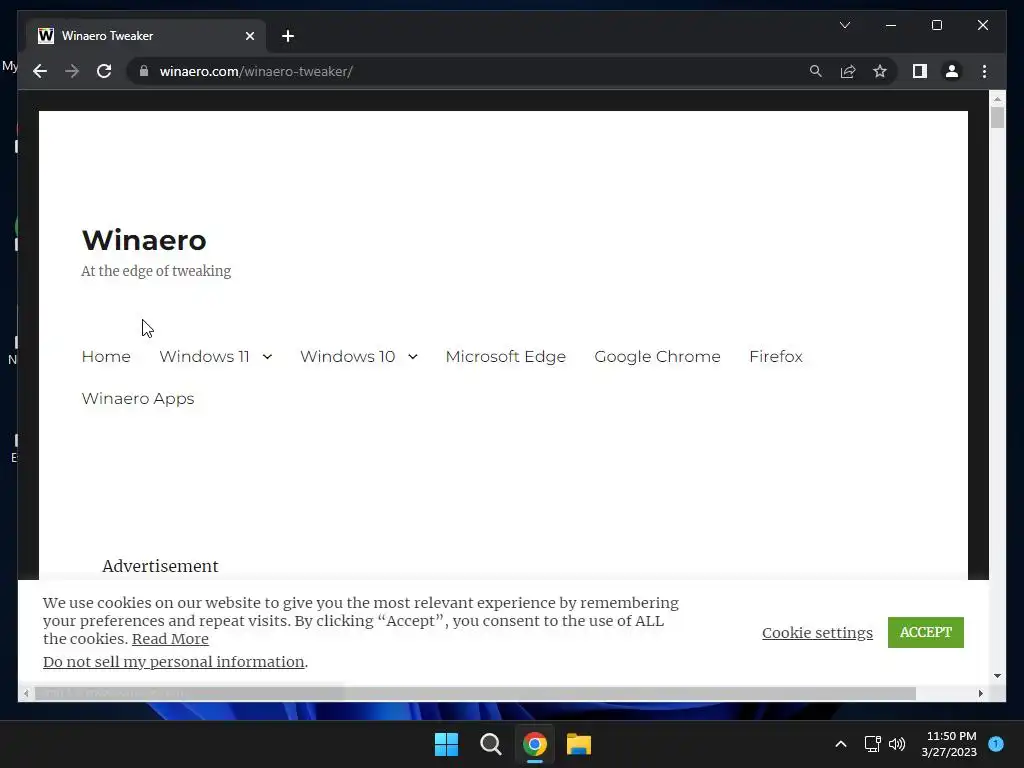Open volume control in tray
The image size is (1024, 768).
pos(897,744)
